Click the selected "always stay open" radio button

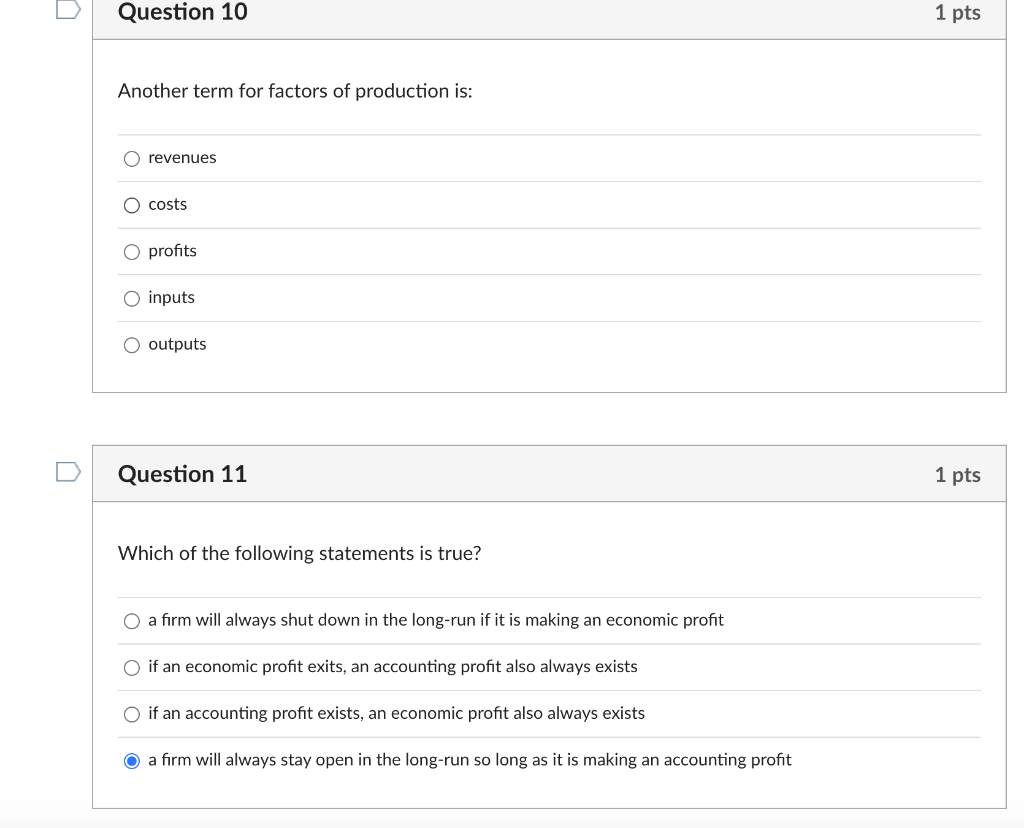click(132, 761)
